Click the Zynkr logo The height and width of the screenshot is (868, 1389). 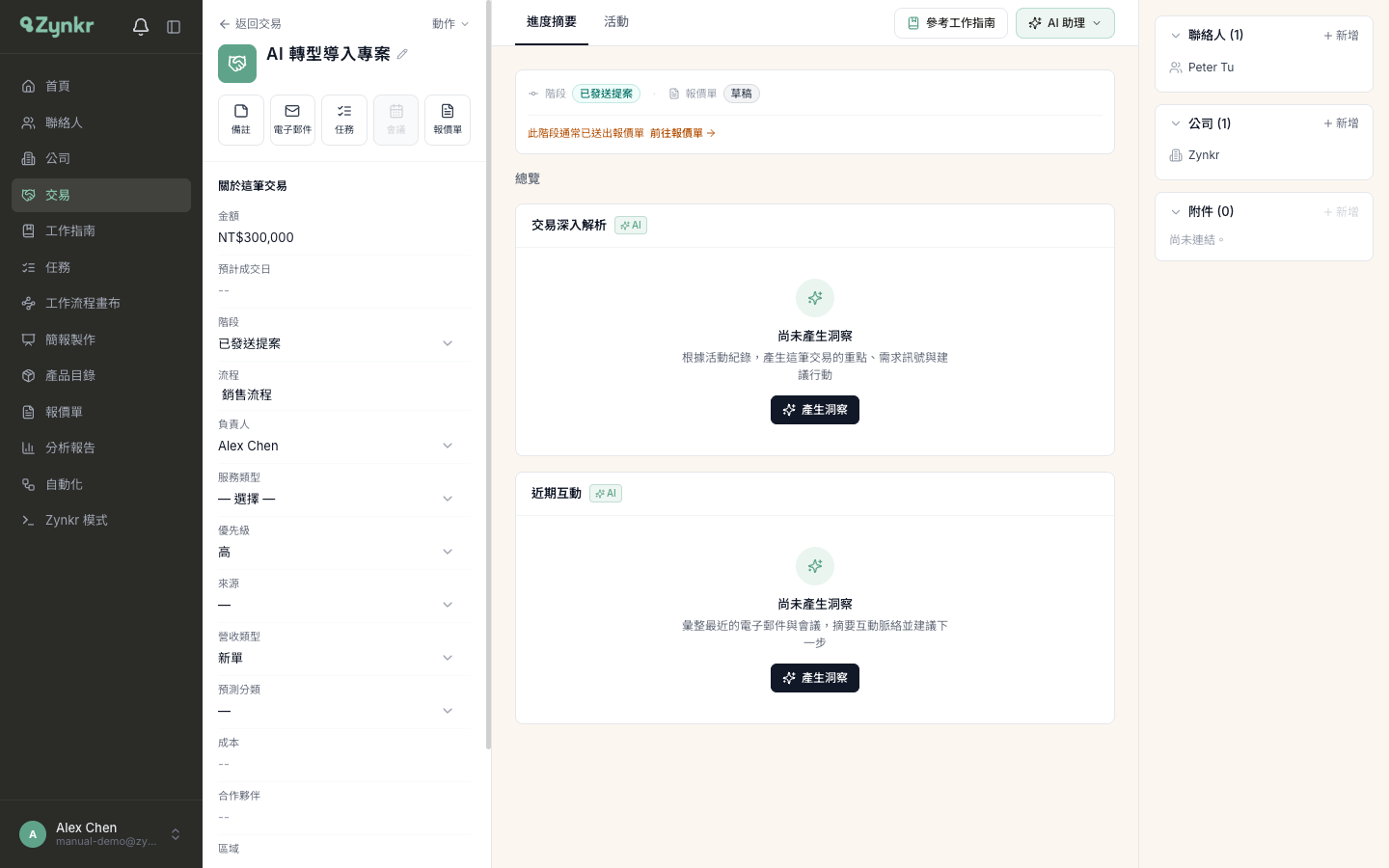pos(57,26)
